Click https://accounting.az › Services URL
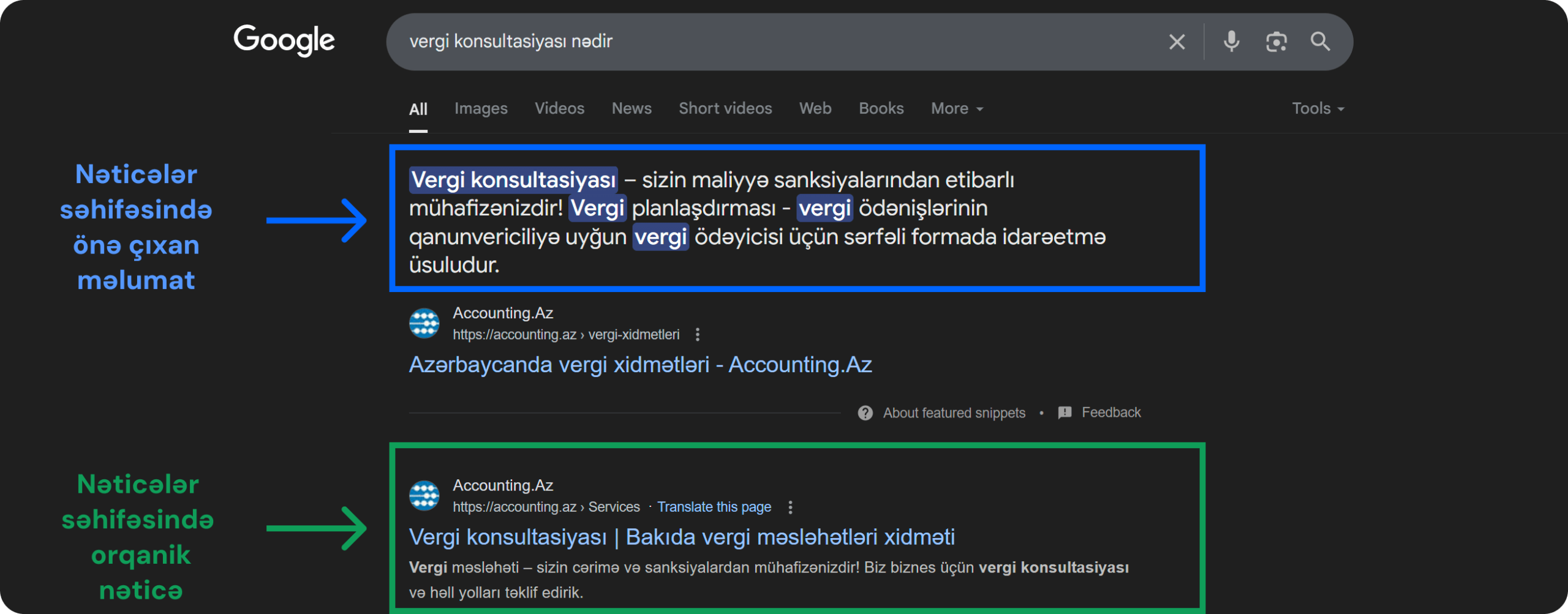Image resolution: width=1568 pixels, height=614 pixels. point(546,507)
